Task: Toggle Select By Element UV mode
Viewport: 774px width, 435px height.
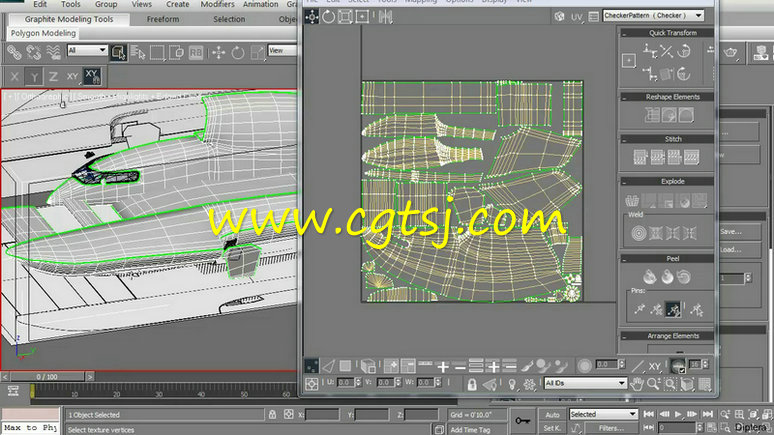Action: tap(368, 366)
